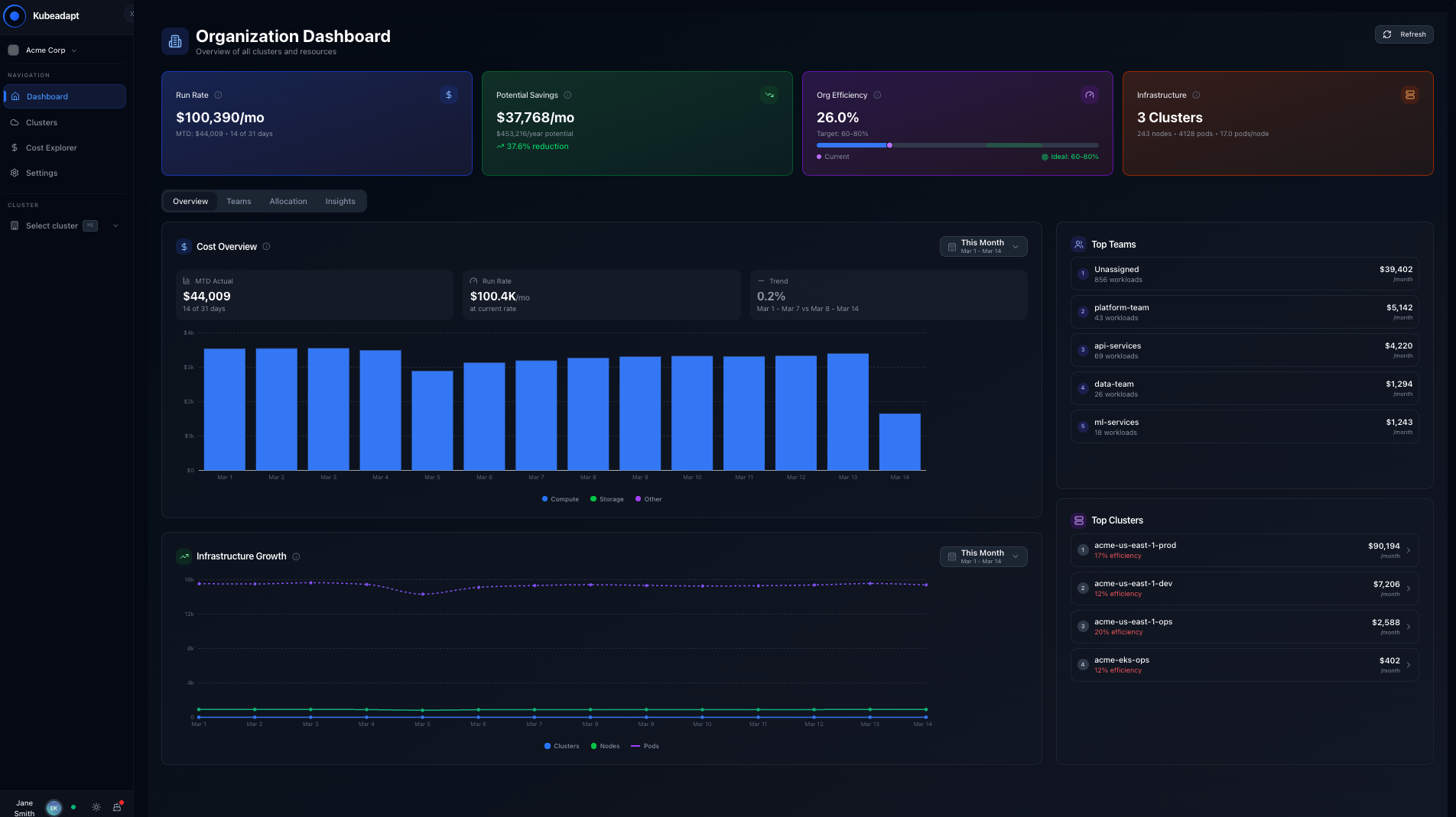
Task: Open the Select cluster dropdown
Action: click(65, 225)
